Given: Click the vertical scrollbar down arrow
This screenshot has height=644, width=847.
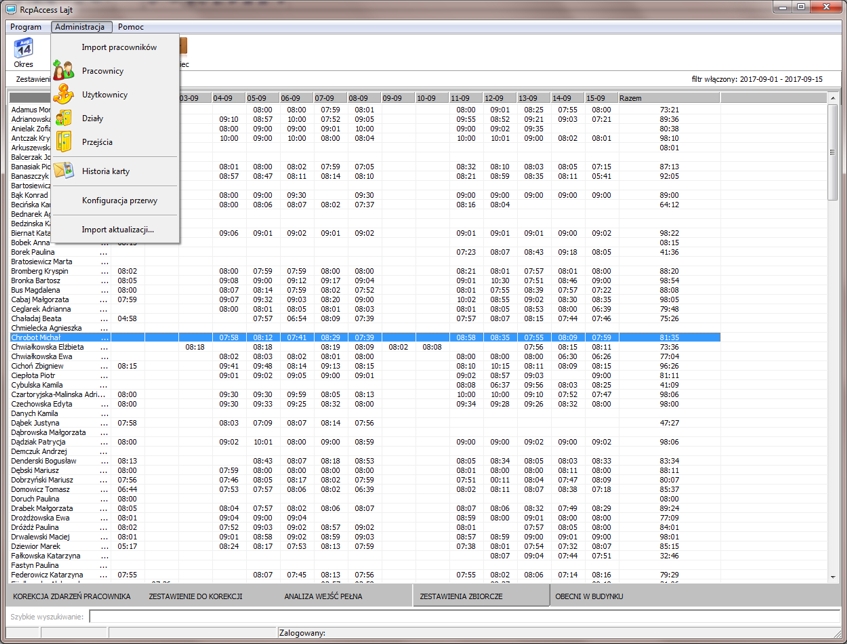Looking at the screenshot, I should click(834, 577).
